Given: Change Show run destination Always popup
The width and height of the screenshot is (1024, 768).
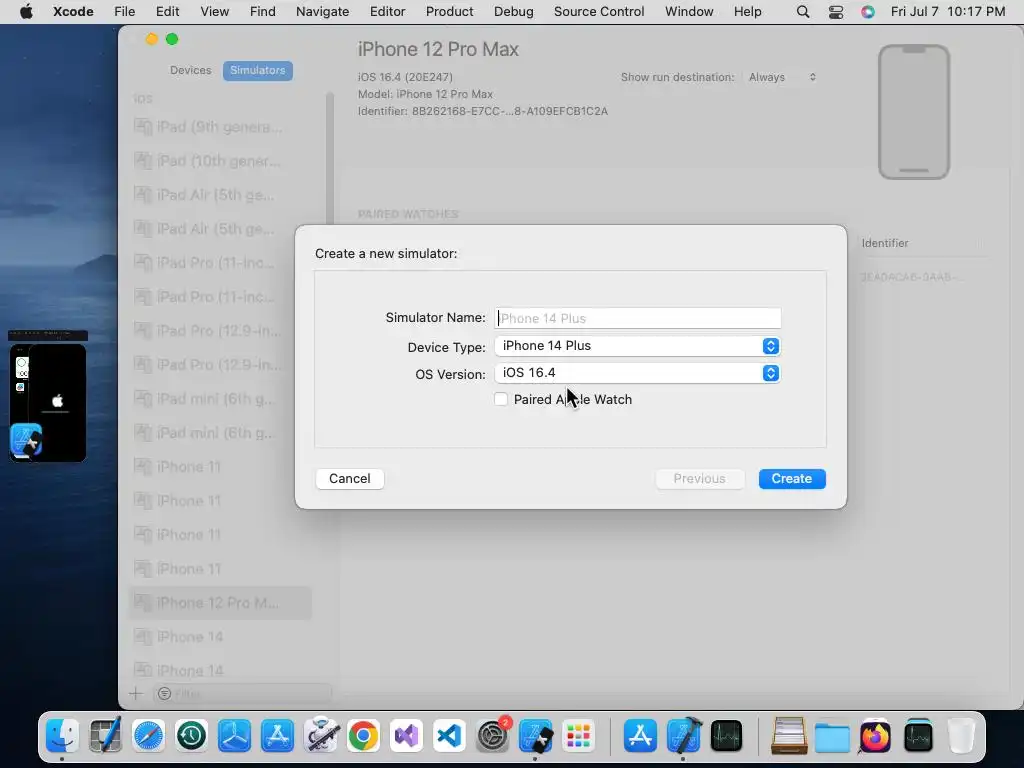Looking at the screenshot, I should 781,77.
